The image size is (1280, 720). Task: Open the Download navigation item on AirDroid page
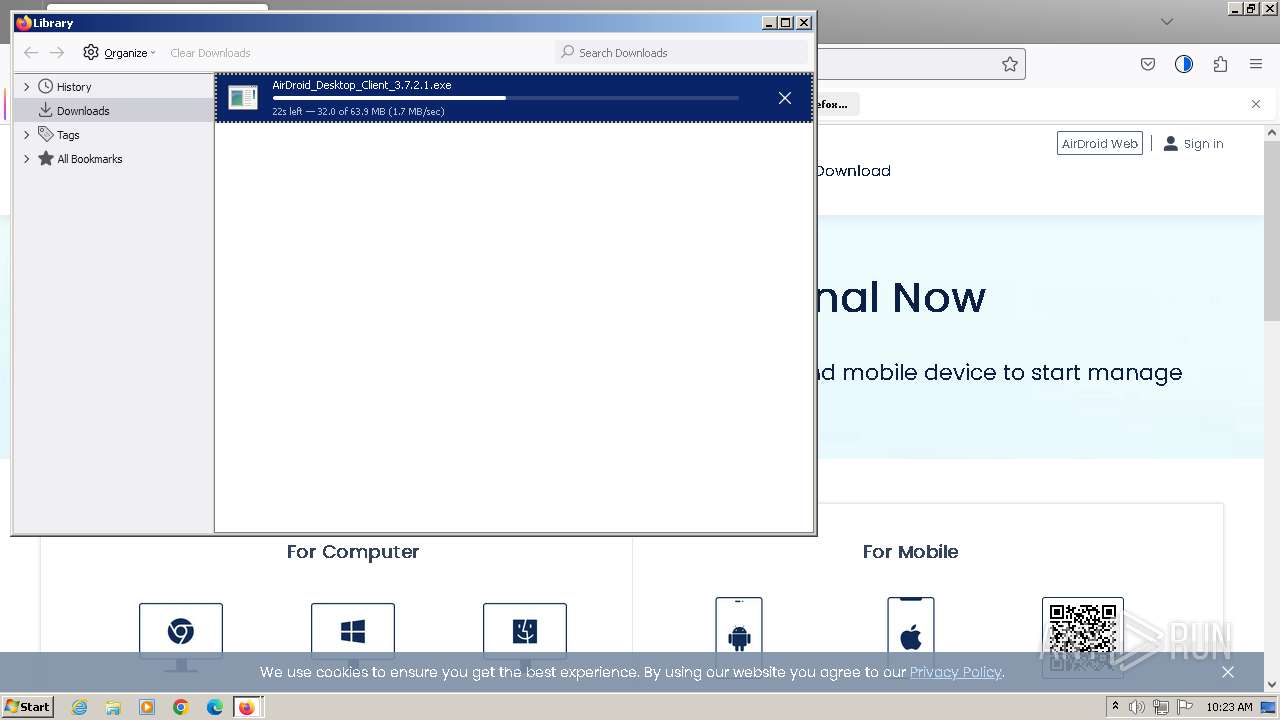pos(852,171)
